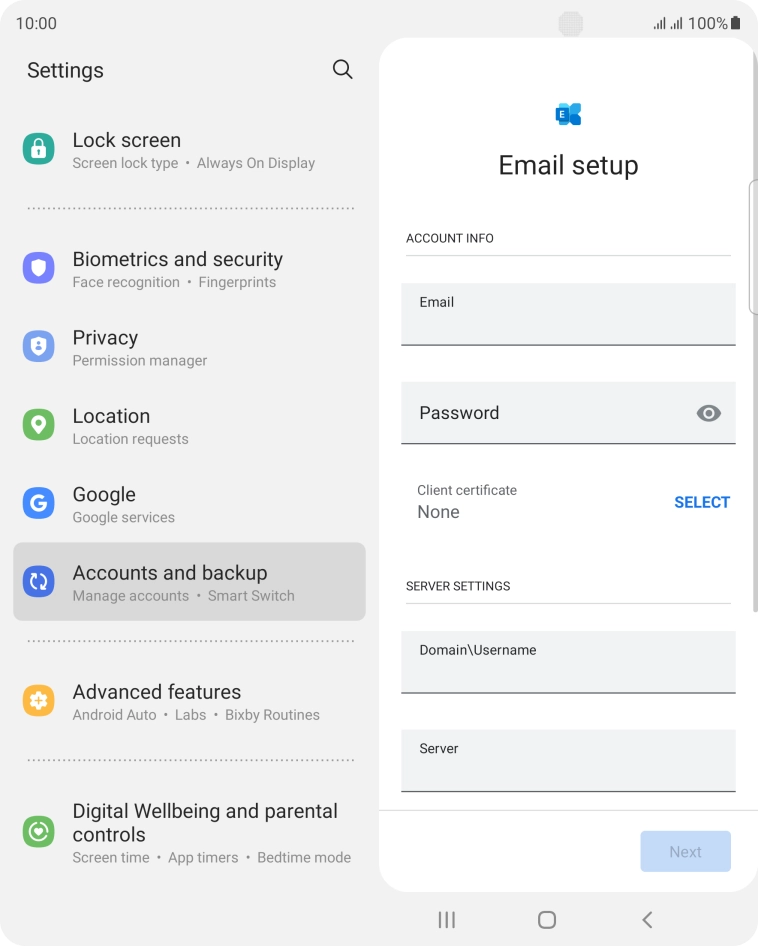758x946 pixels.
Task: Open the Location pin icon
Action: point(39,425)
